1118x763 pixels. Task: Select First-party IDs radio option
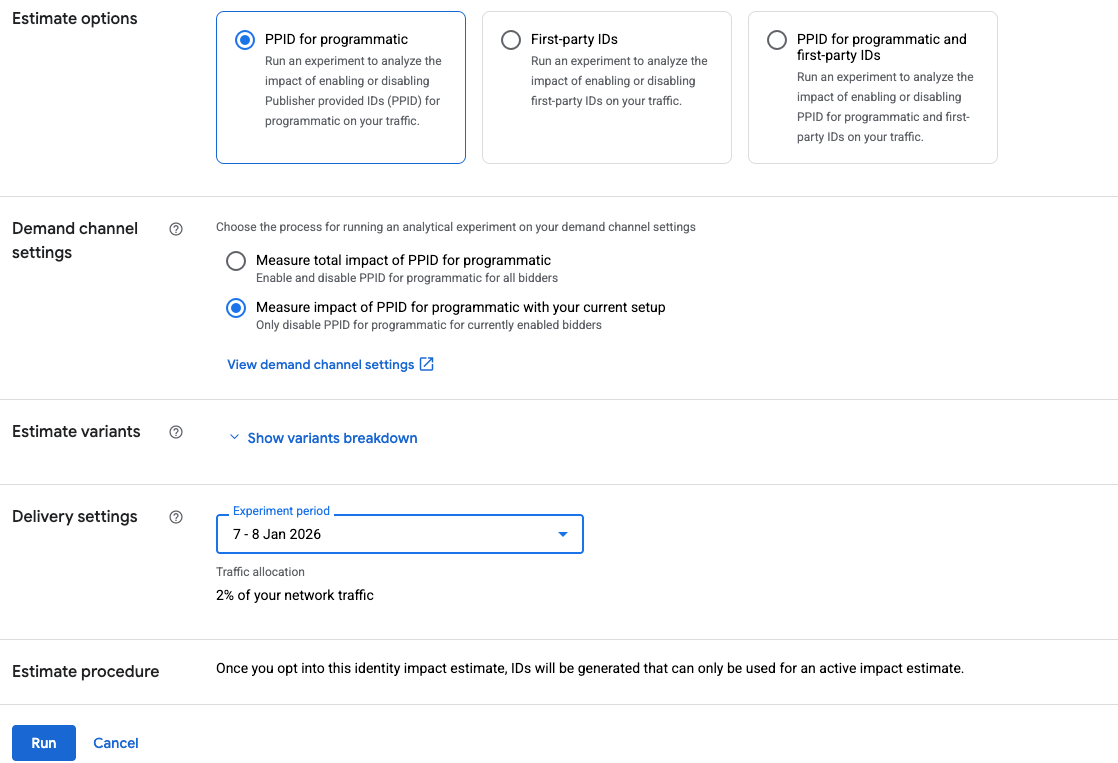point(510,40)
